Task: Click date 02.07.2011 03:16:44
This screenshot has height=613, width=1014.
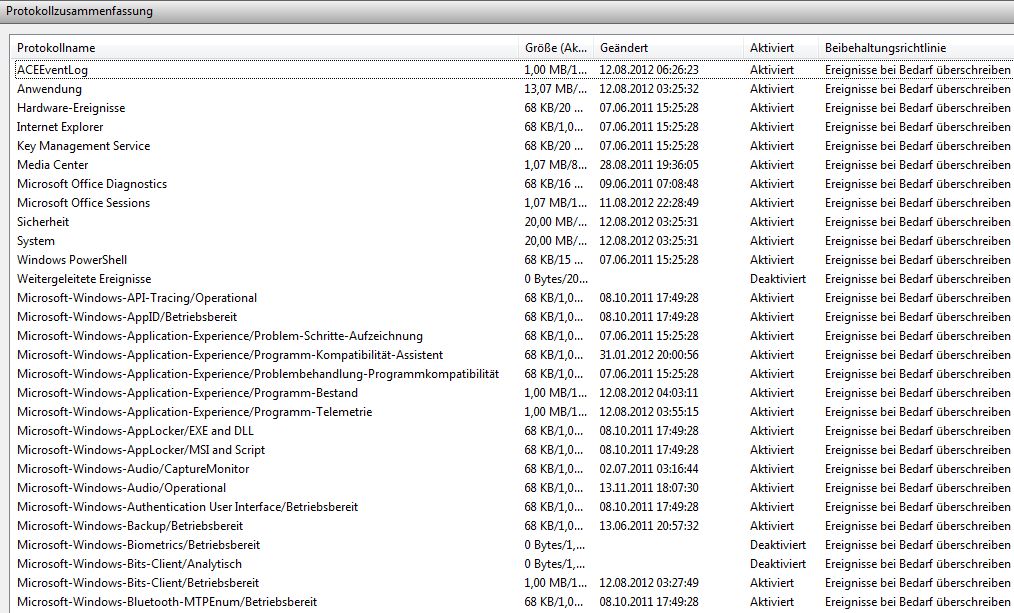Action: pos(649,469)
